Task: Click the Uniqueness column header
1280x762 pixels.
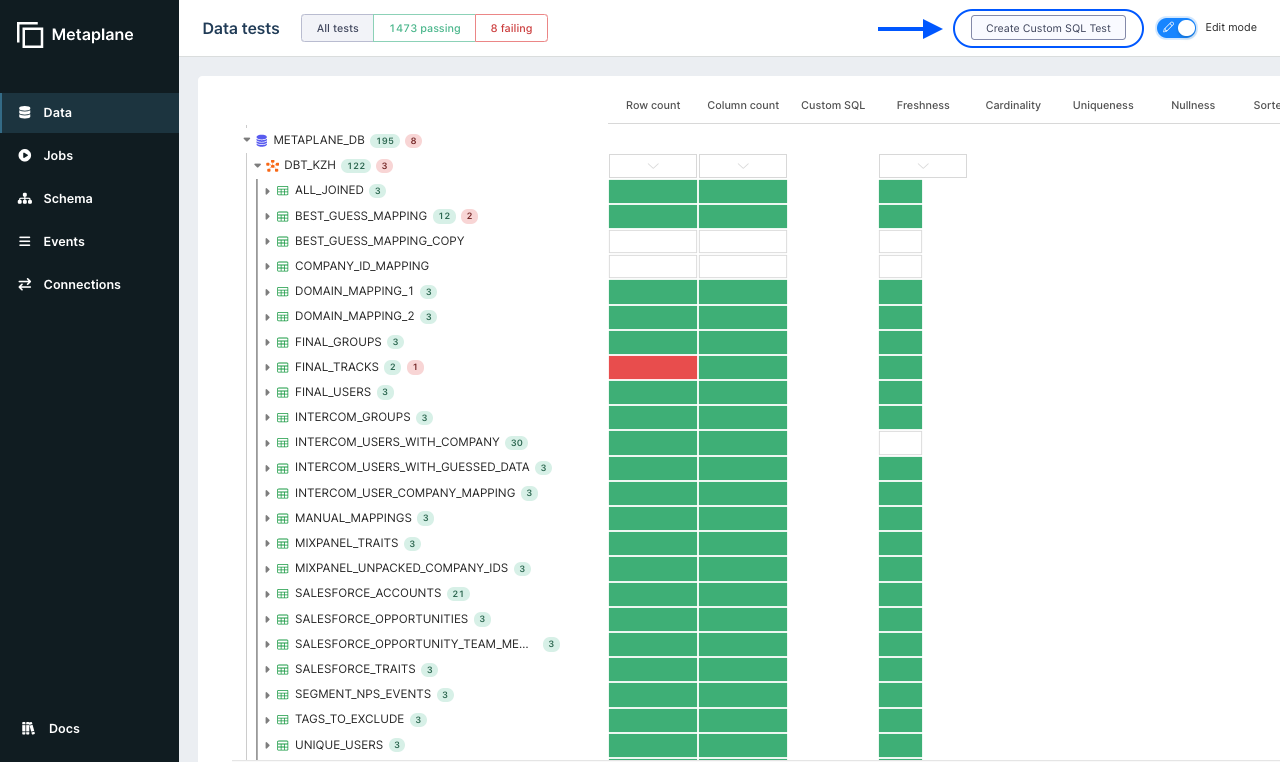Action: click(1103, 105)
